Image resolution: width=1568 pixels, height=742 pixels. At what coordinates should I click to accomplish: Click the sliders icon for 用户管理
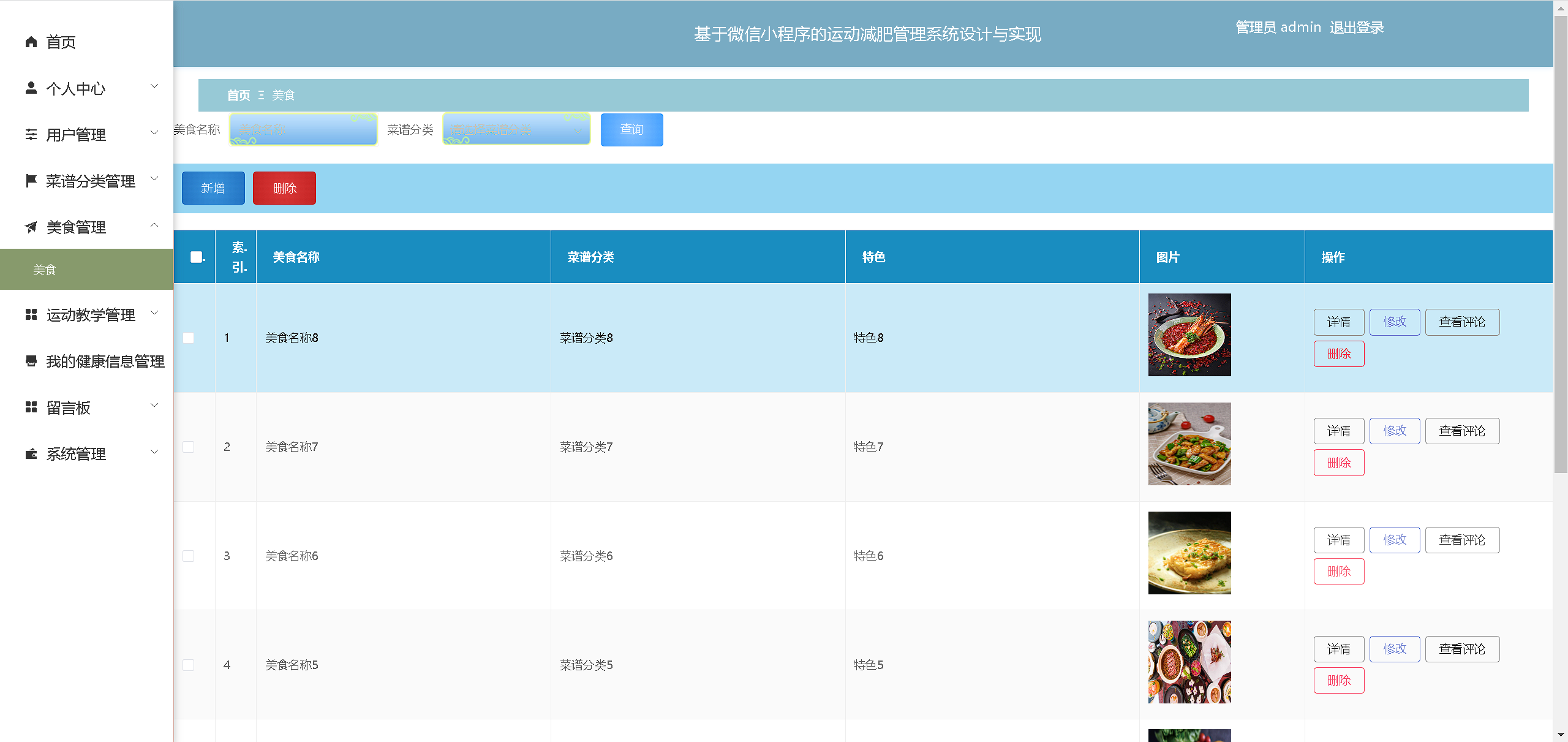[x=31, y=134]
